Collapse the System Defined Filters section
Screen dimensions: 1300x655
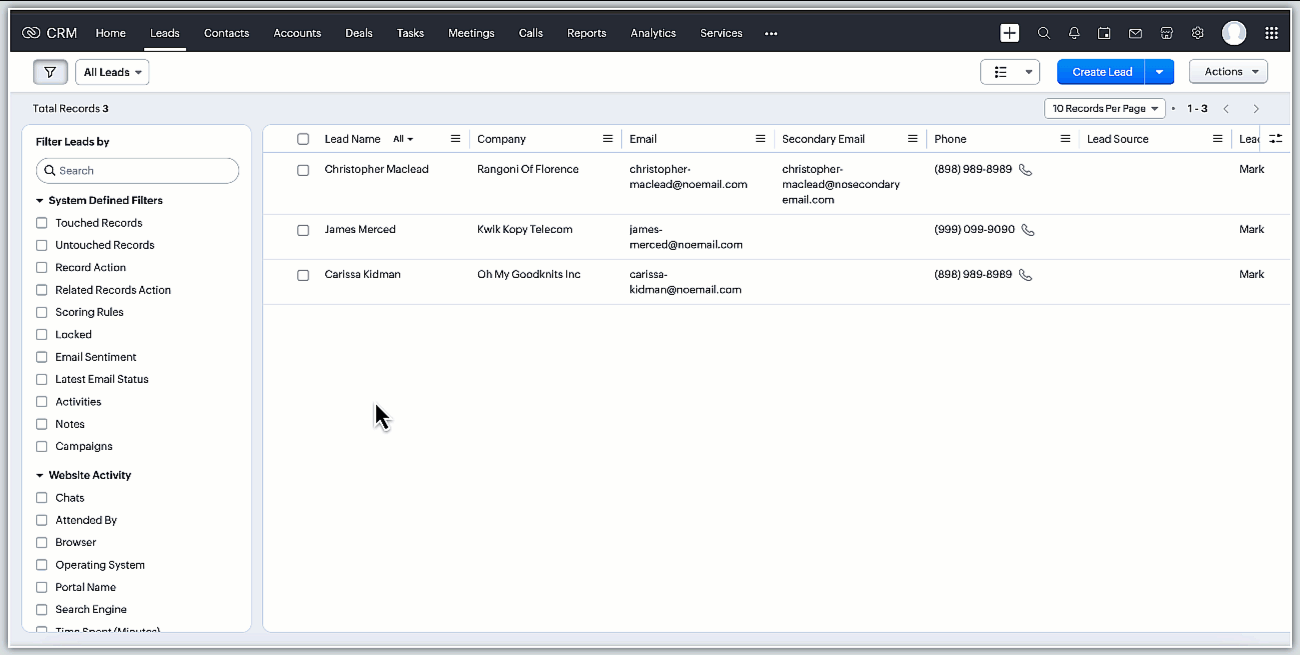tap(40, 201)
